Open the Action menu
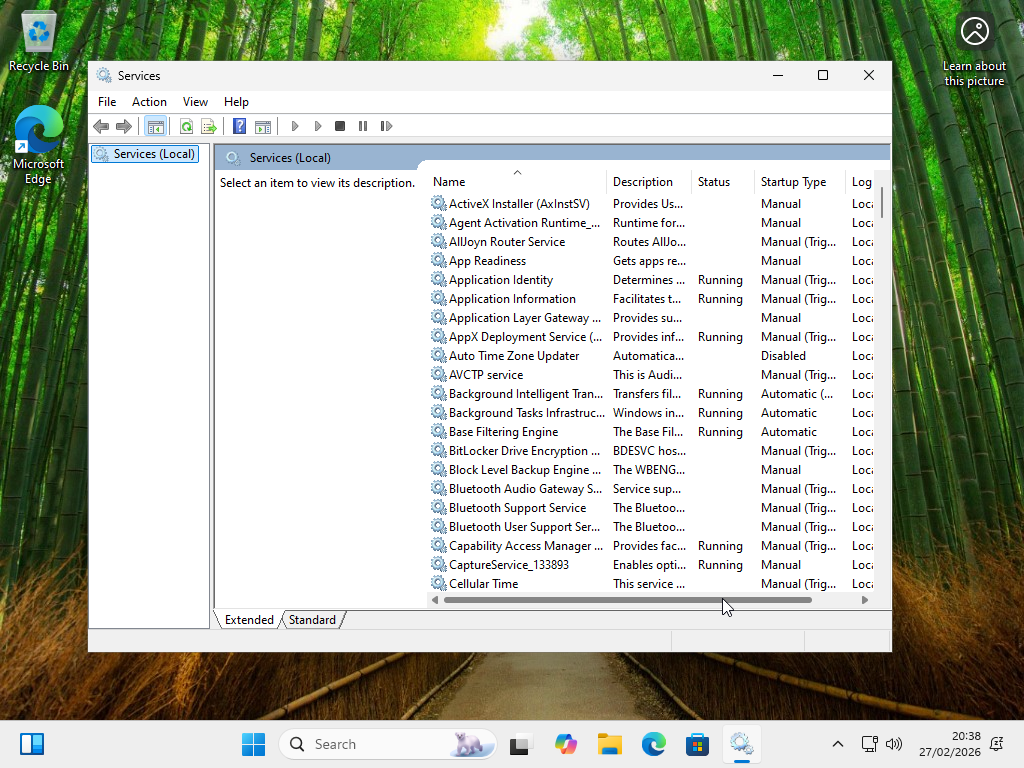 (x=149, y=102)
